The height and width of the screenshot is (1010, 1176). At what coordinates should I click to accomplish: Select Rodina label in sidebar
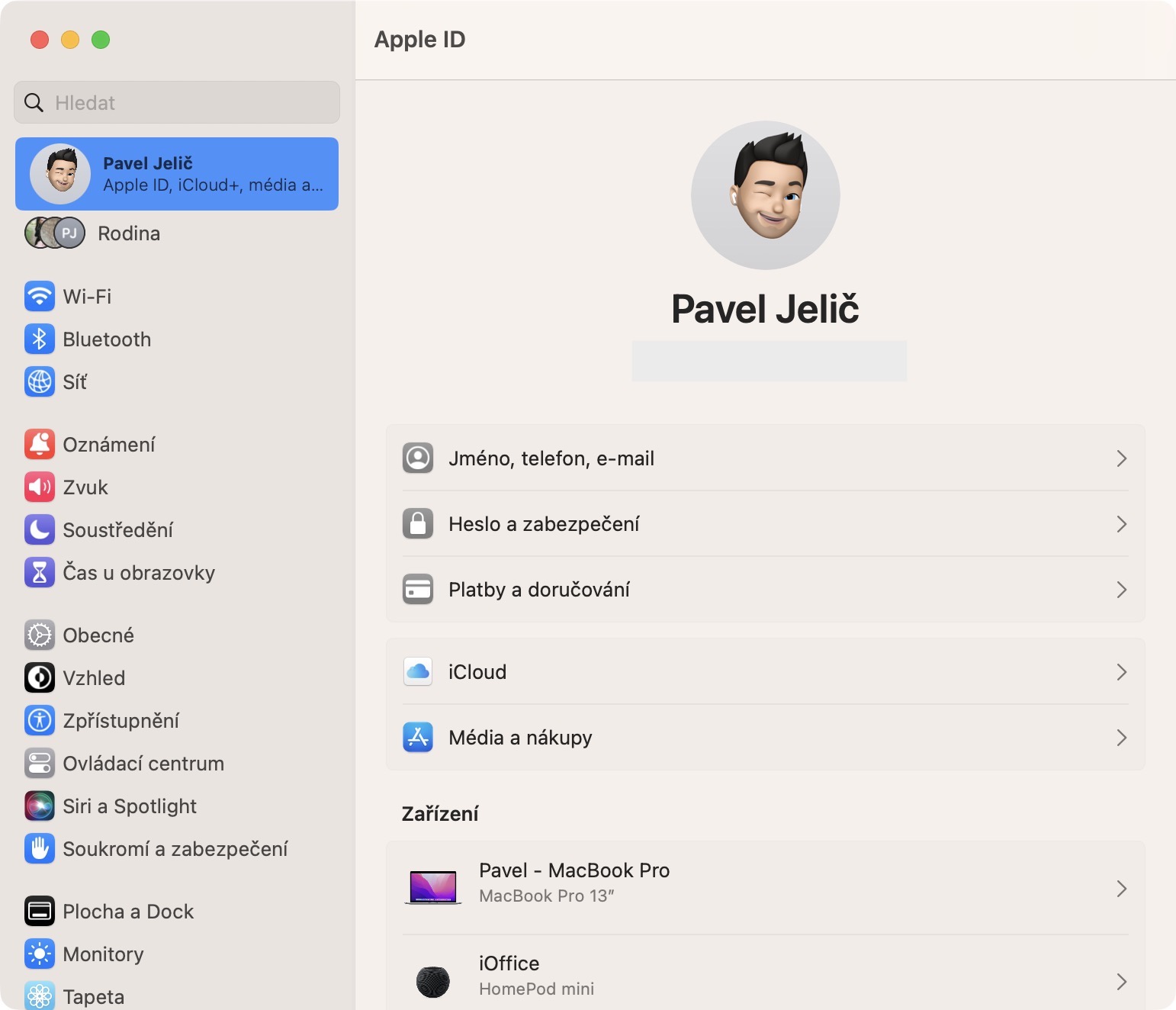[x=129, y=233]
